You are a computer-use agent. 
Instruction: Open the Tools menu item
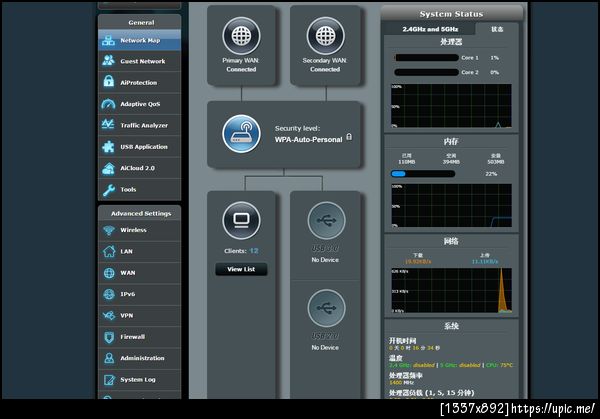(x=139, y=189)
